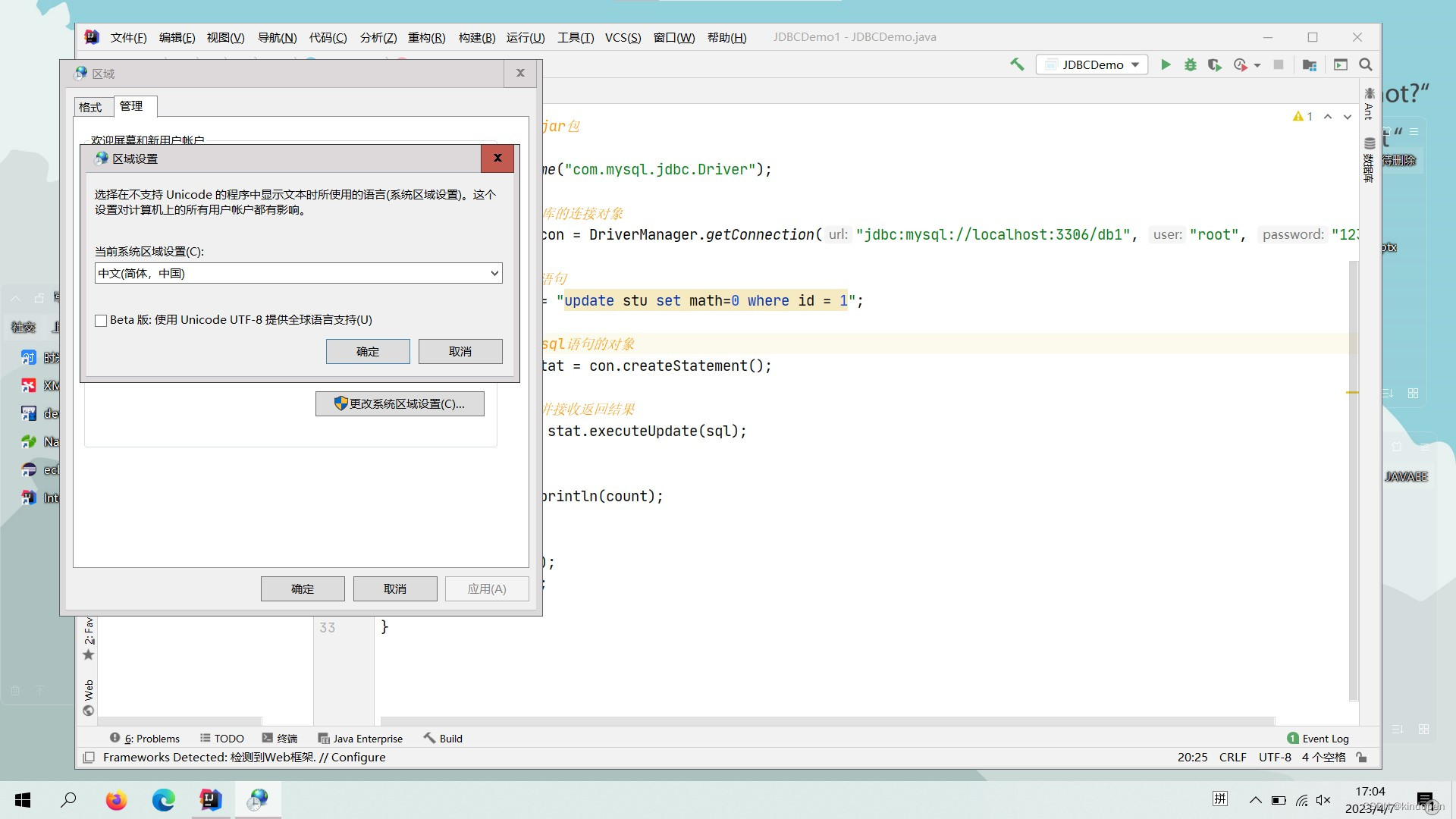Start debugging with the bug icon
The width and height of the screenshot is (1456, 819).
[x=1190, y=64]
